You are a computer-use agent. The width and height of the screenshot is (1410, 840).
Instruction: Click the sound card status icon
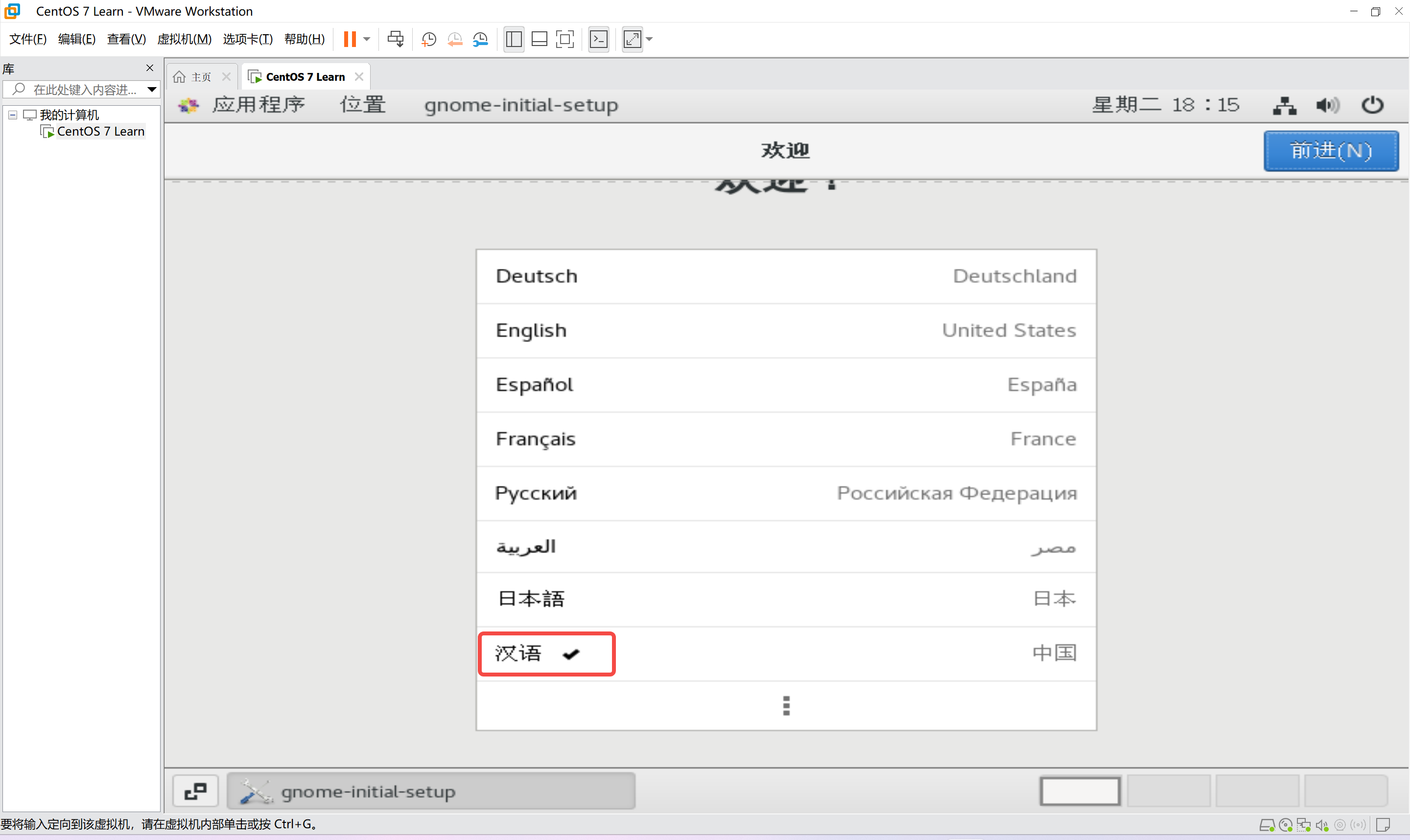click(1322, 826)
